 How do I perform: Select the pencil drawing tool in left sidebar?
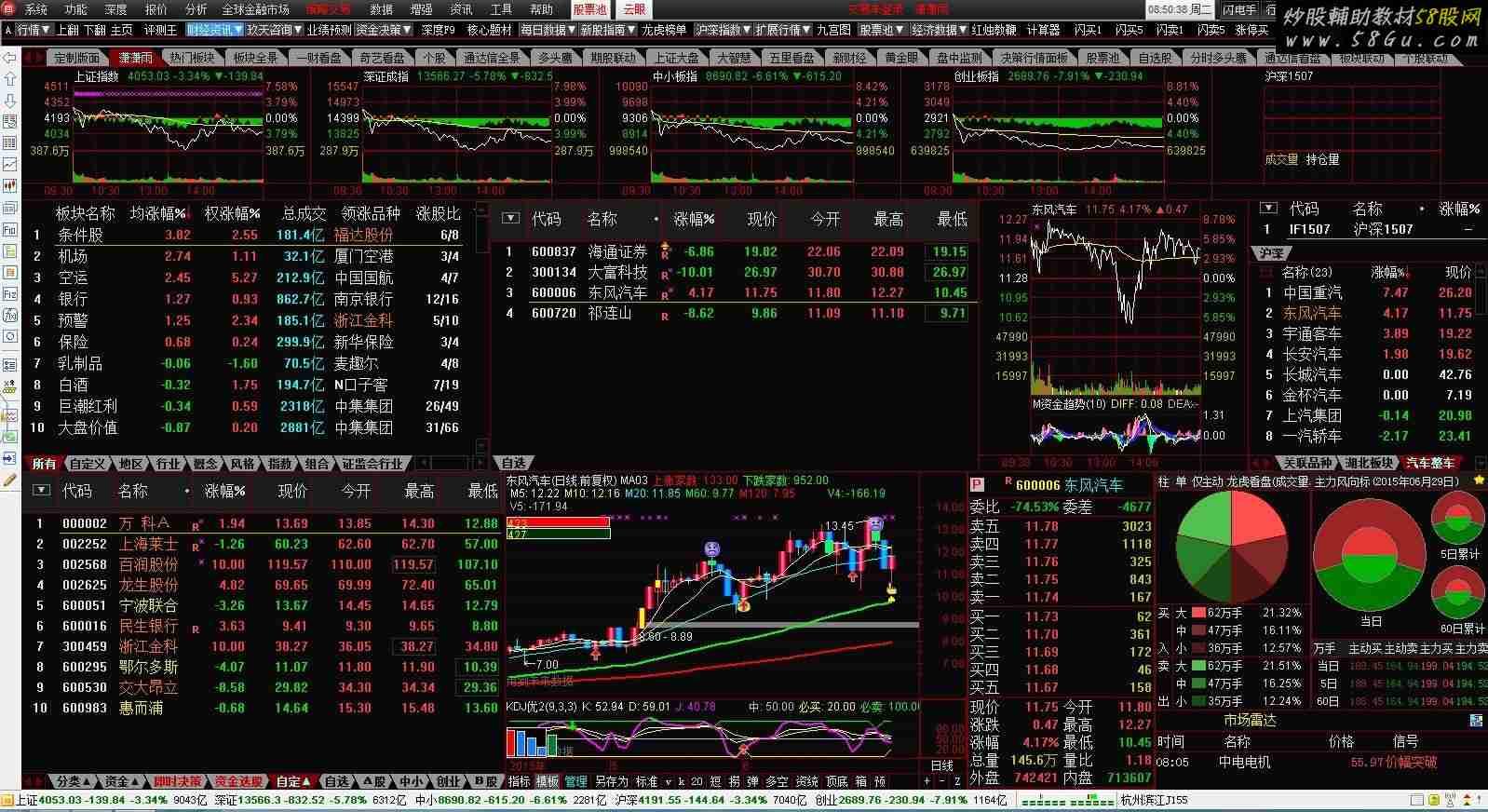(x=10, y=480)
